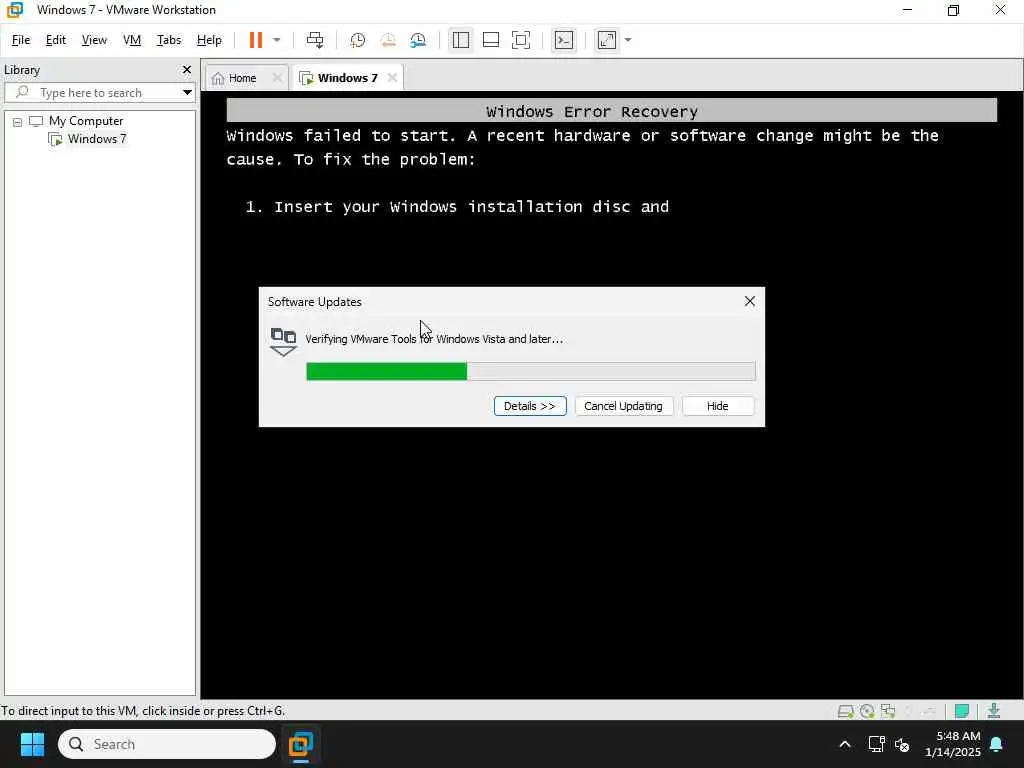
Task: Toggle the Library sidebar view icon
Action: click(x=460, y=40)
